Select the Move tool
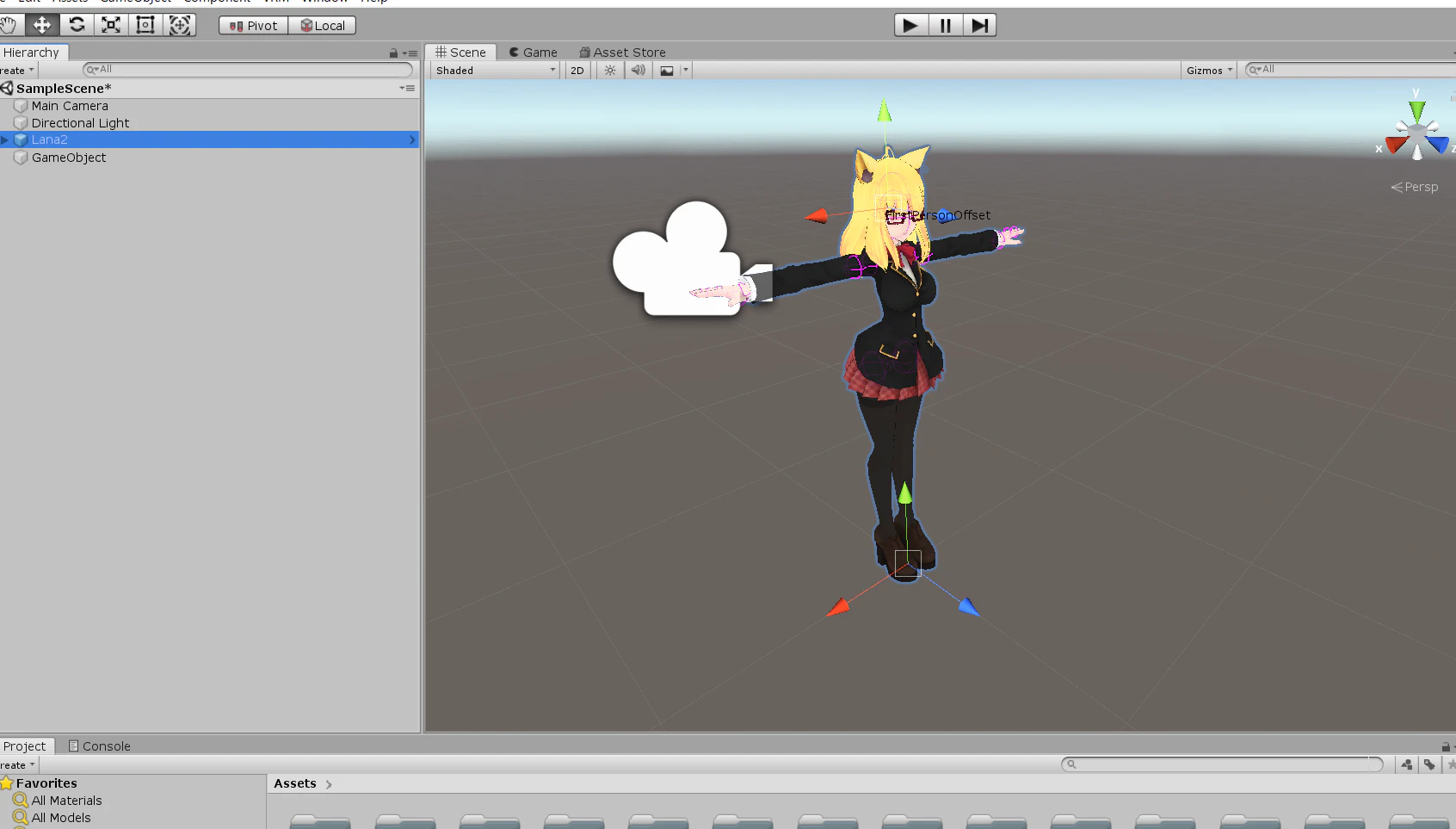The height and width of the screenshot is (829, 1456). [42, 25]
